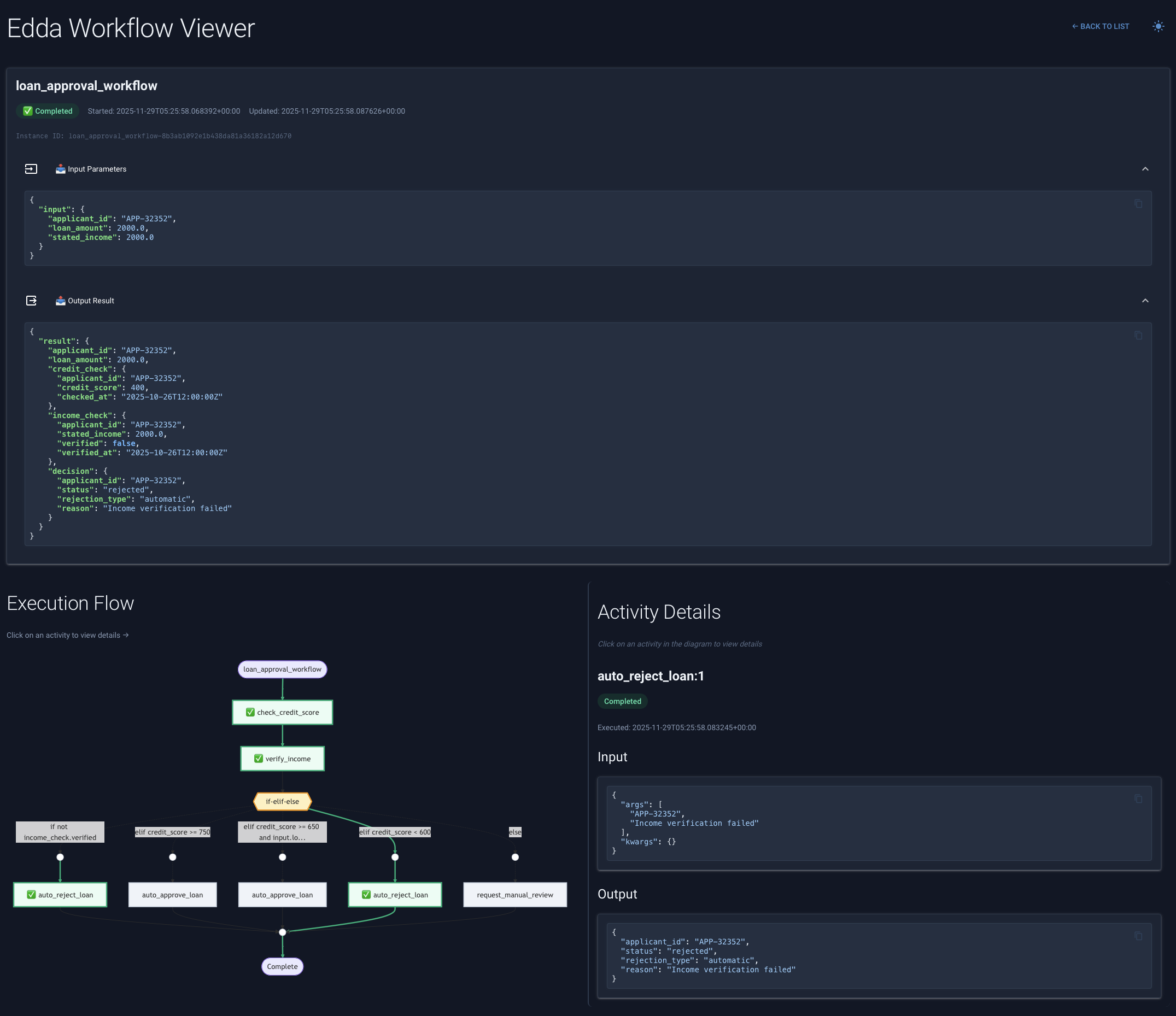Collapse the Input Parameters section

point(1145,168)
